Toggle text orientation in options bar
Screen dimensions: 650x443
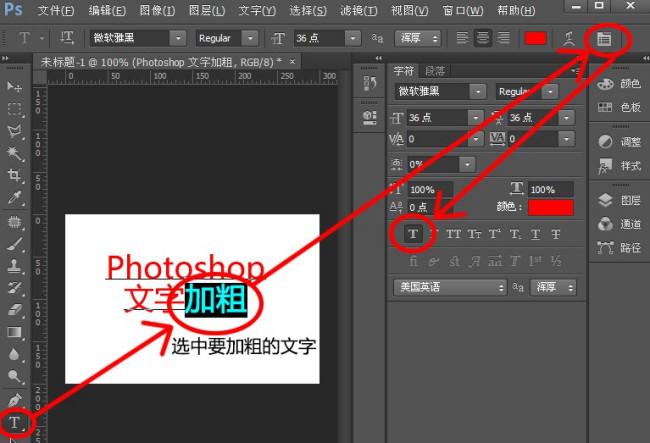(67, 38)
